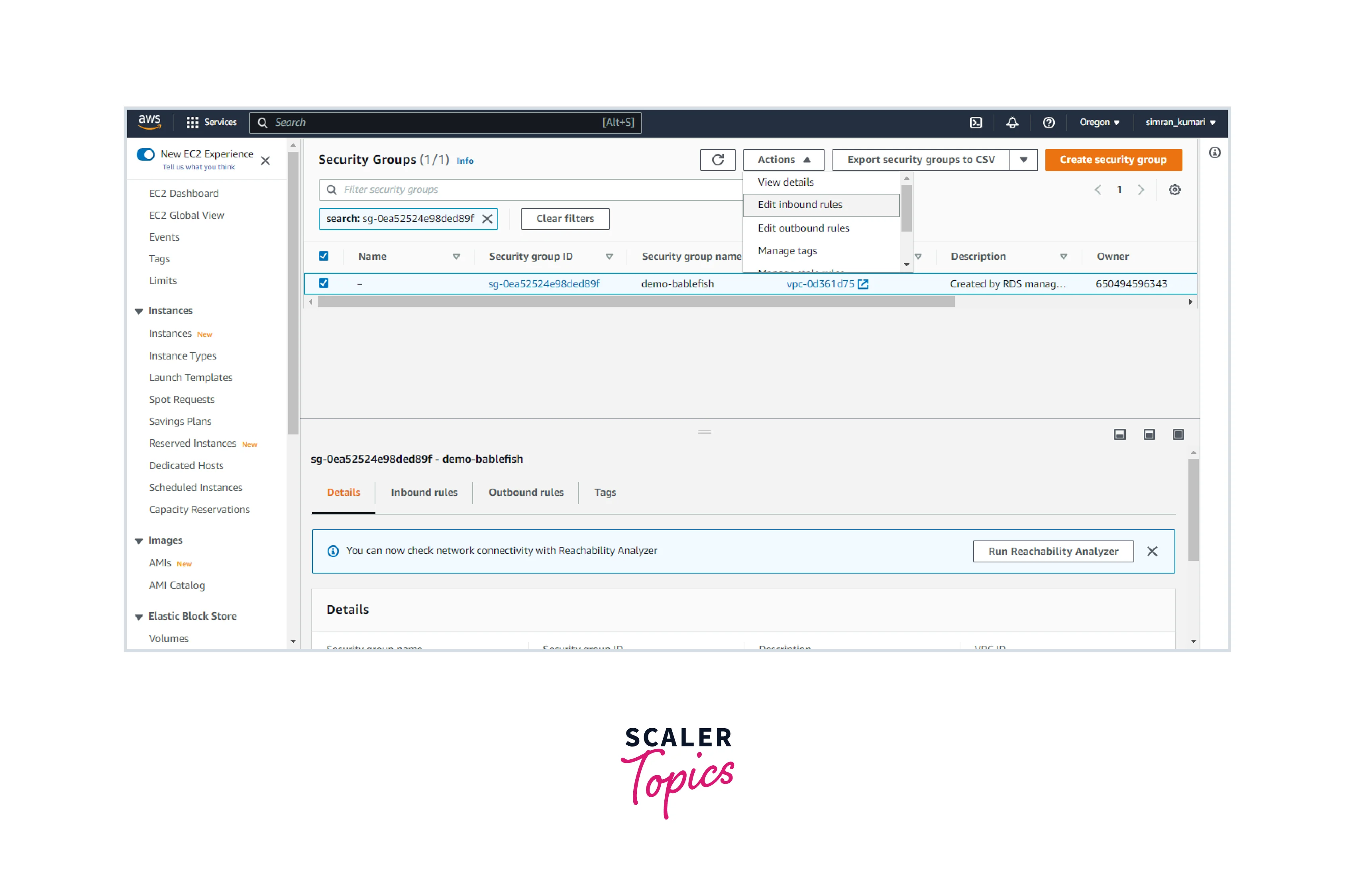
Task: Open the notifications bell
Action: [x=1012, y=122]
